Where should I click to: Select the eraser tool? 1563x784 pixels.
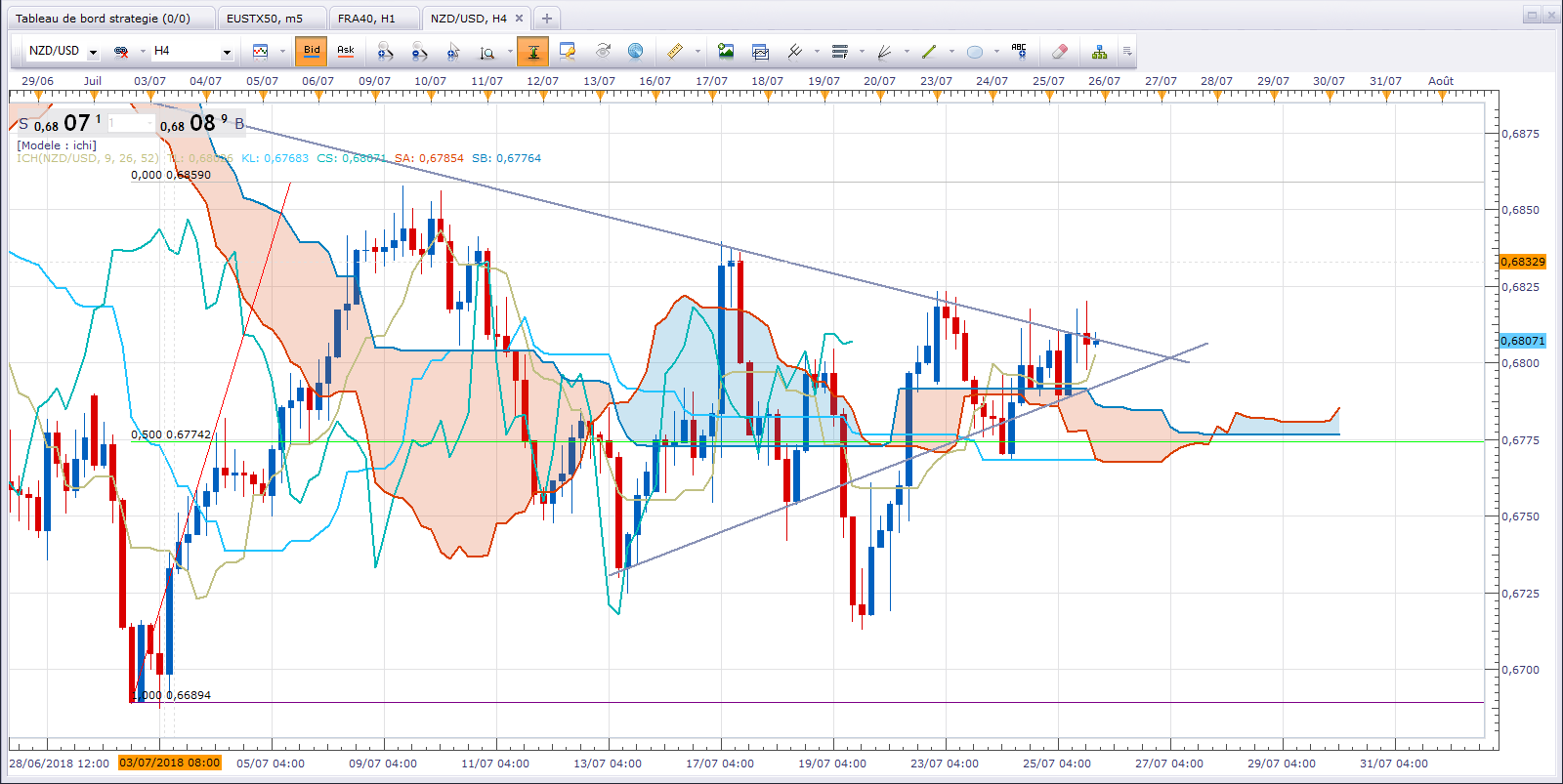coord(1060,51)
